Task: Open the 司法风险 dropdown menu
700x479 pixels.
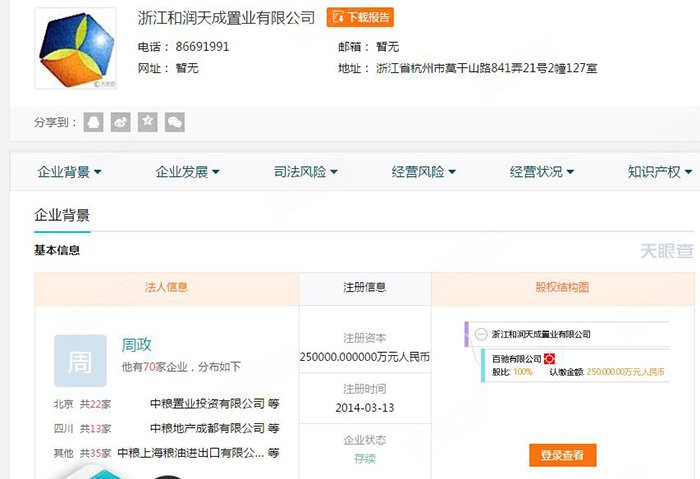Action: 305,171
